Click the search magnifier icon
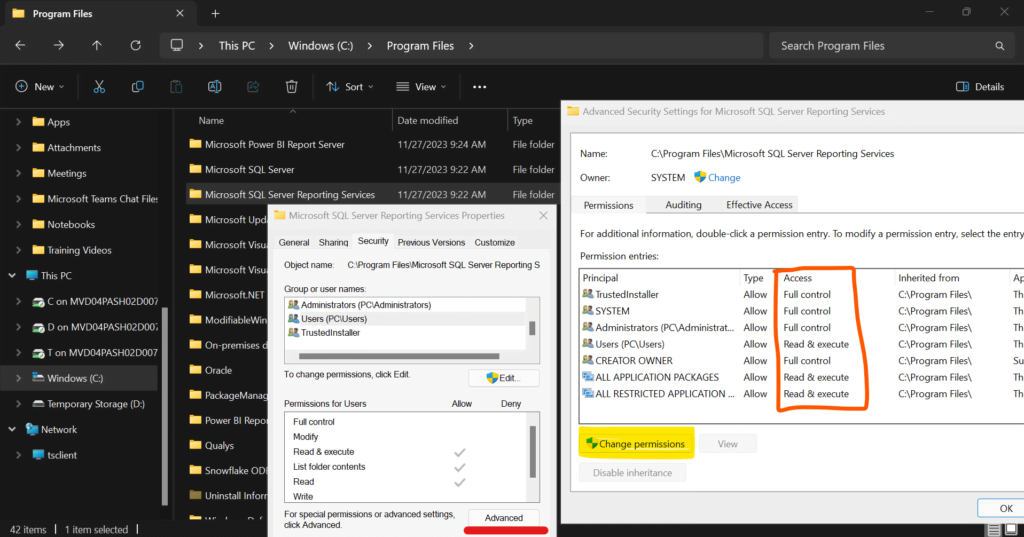The height and width of the screenshot is (537, 1024). click(x=999, y=46)
